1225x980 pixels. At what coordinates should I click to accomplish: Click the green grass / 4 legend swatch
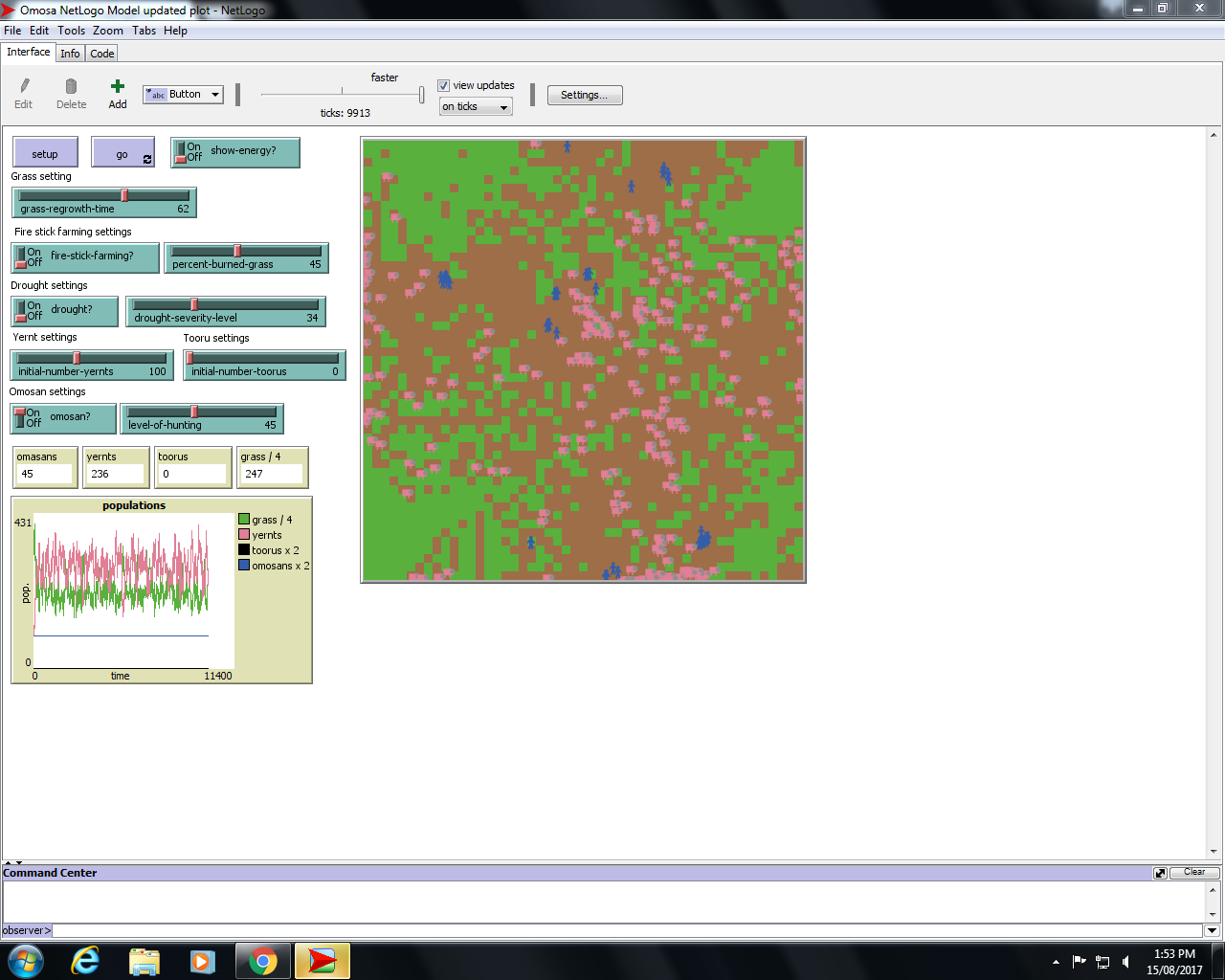tap(244, 520)
